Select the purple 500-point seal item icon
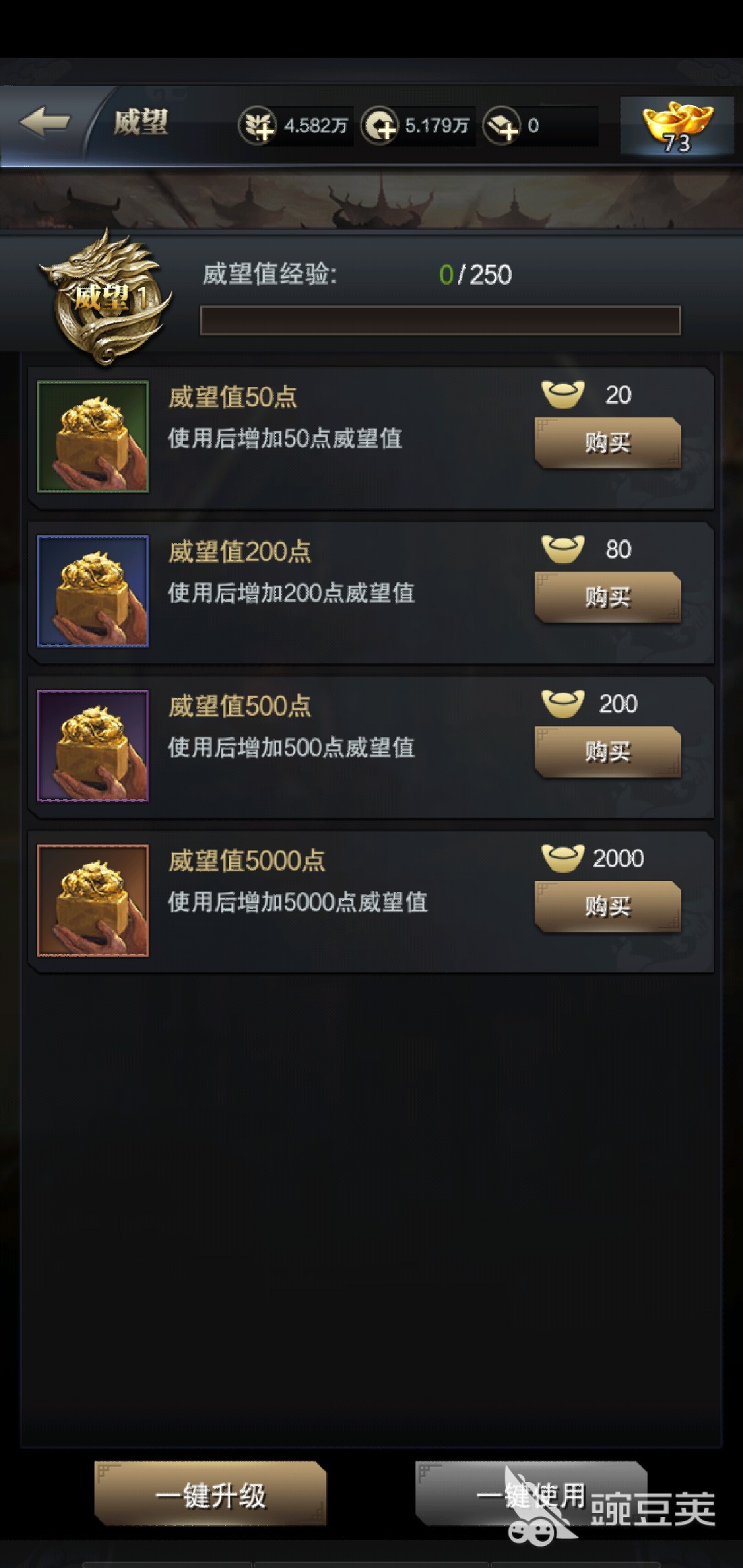This screenshot has width=743, height=1568. pos(93,745)
